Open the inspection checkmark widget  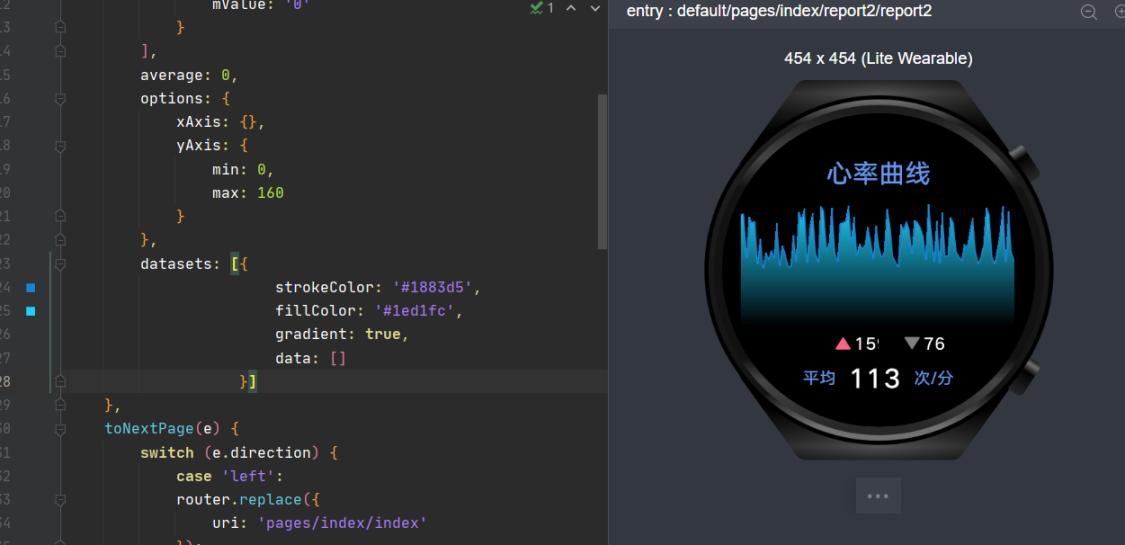[542, 8]
